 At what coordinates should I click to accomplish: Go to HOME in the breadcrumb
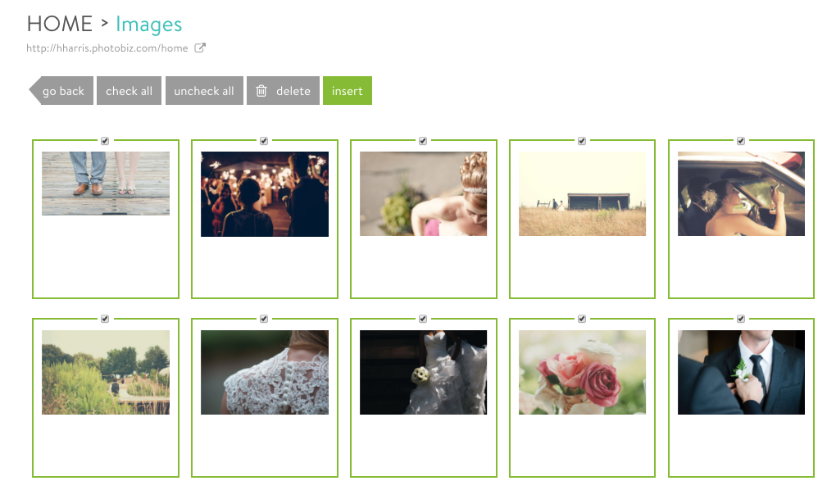pyautogui.click(x=60, y=24)
